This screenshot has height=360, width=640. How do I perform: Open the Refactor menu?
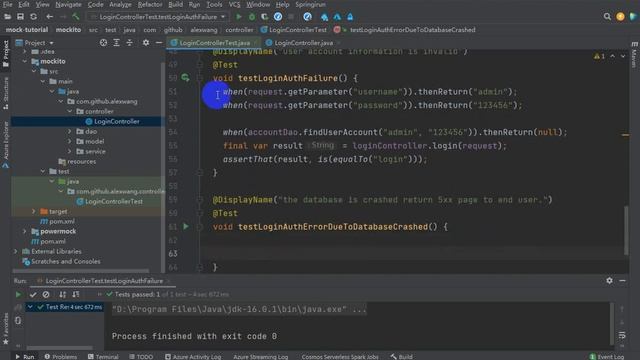pyautogui.click(x=149, y=4)
